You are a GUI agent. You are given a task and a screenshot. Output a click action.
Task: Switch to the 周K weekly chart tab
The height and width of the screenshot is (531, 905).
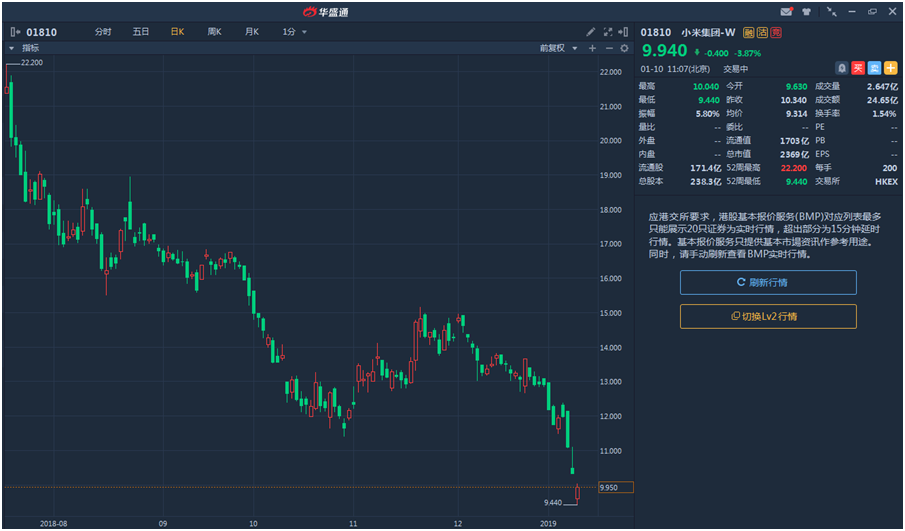(214, 32)
